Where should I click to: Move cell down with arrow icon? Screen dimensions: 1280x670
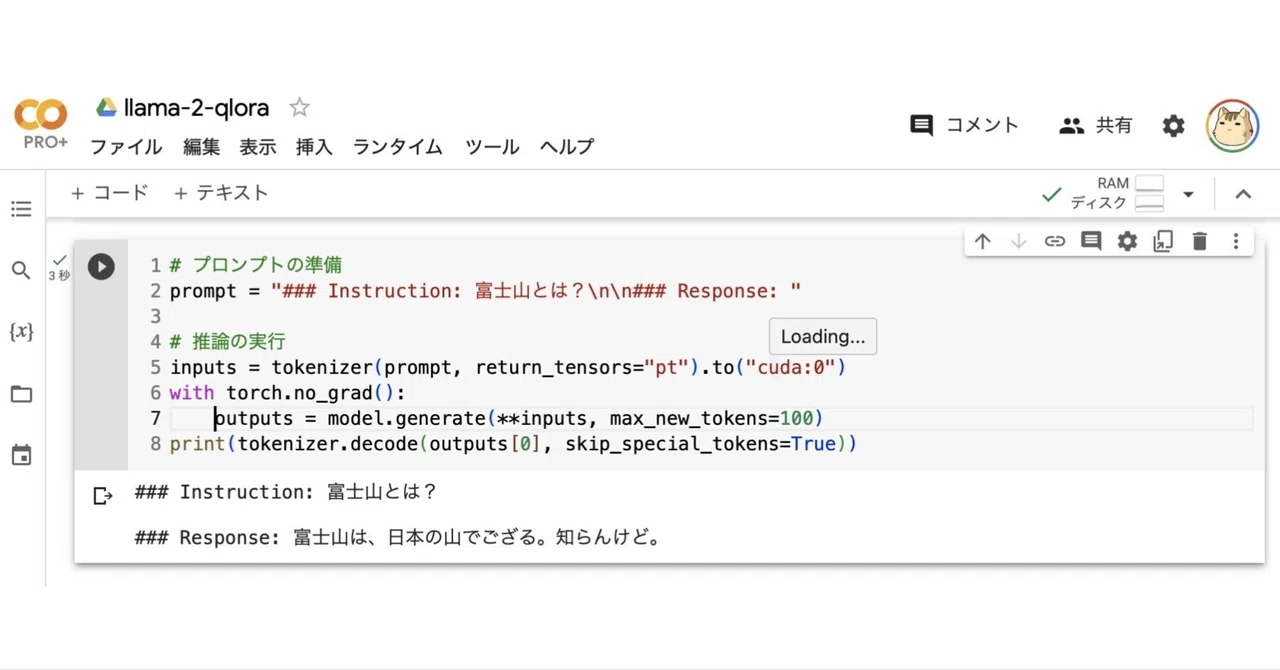pyautogui.click(x=1019, y=241)
